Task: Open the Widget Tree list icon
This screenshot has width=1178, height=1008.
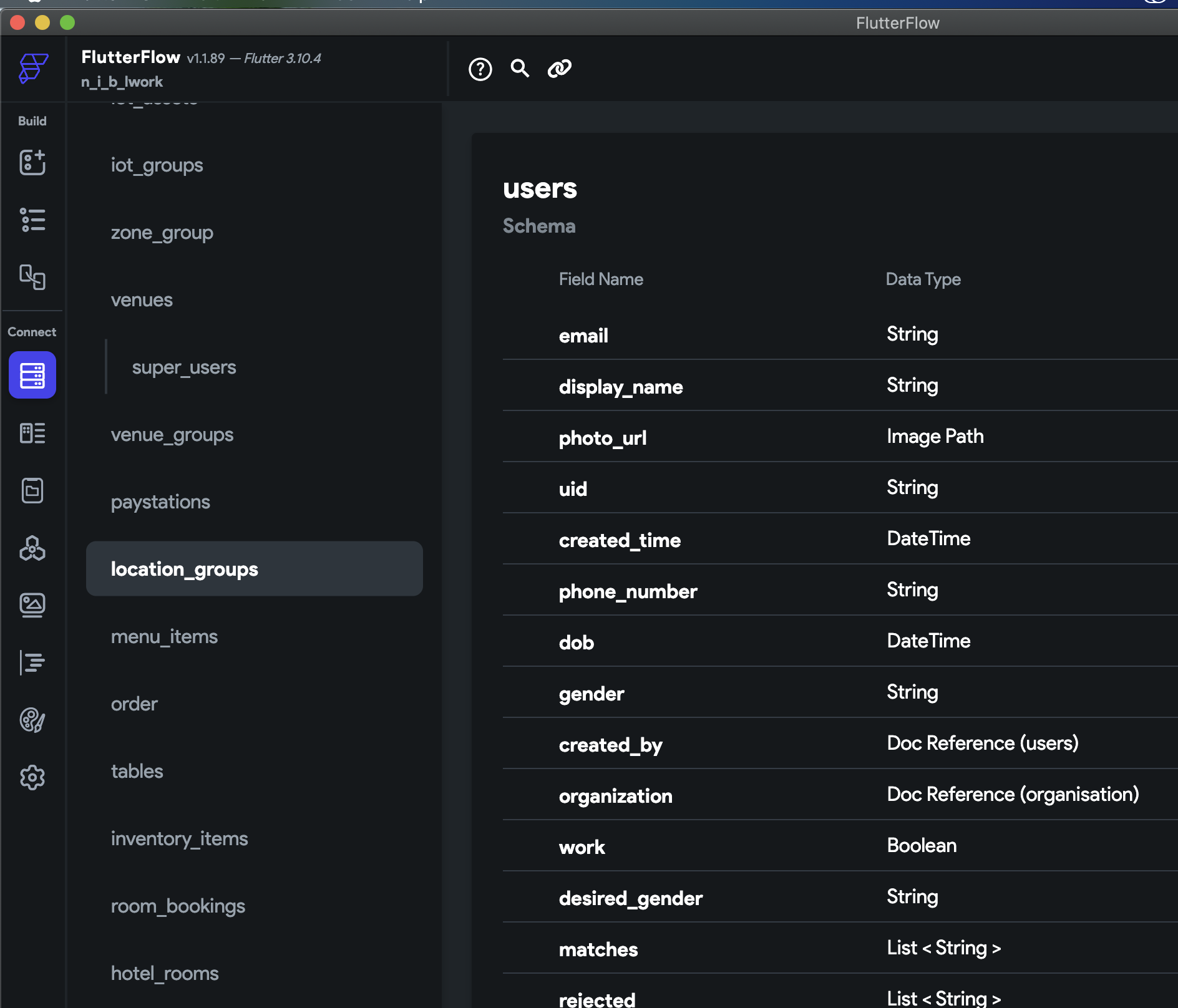Action: click(32, 220)
